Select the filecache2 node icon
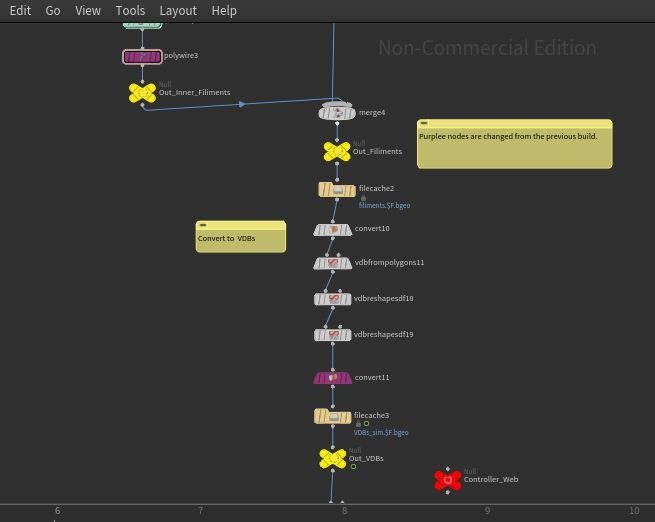This screenshot has height=522, width=655. (337, 190)
